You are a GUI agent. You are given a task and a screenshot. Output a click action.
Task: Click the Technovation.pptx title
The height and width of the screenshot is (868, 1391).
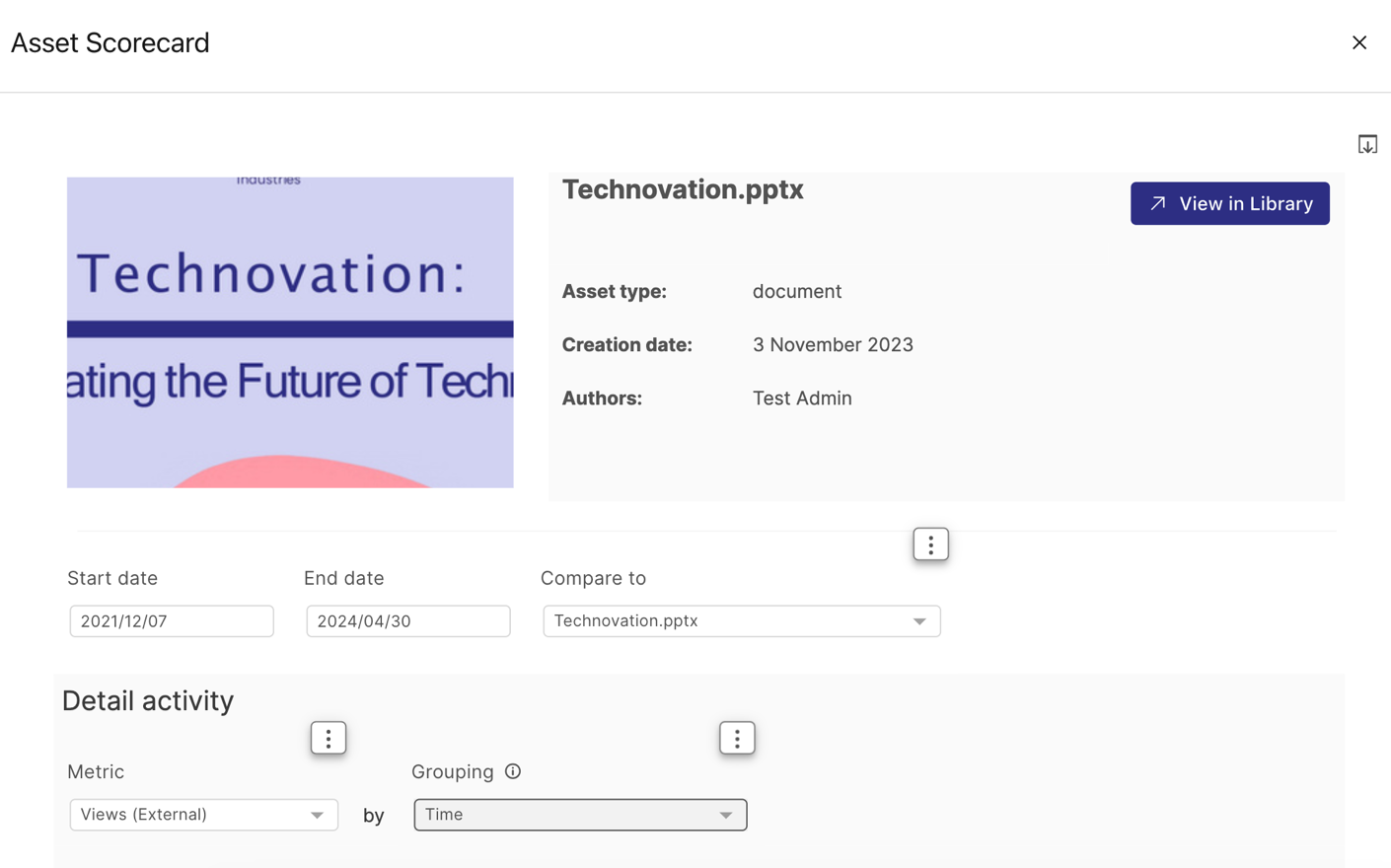coord(683,189)
